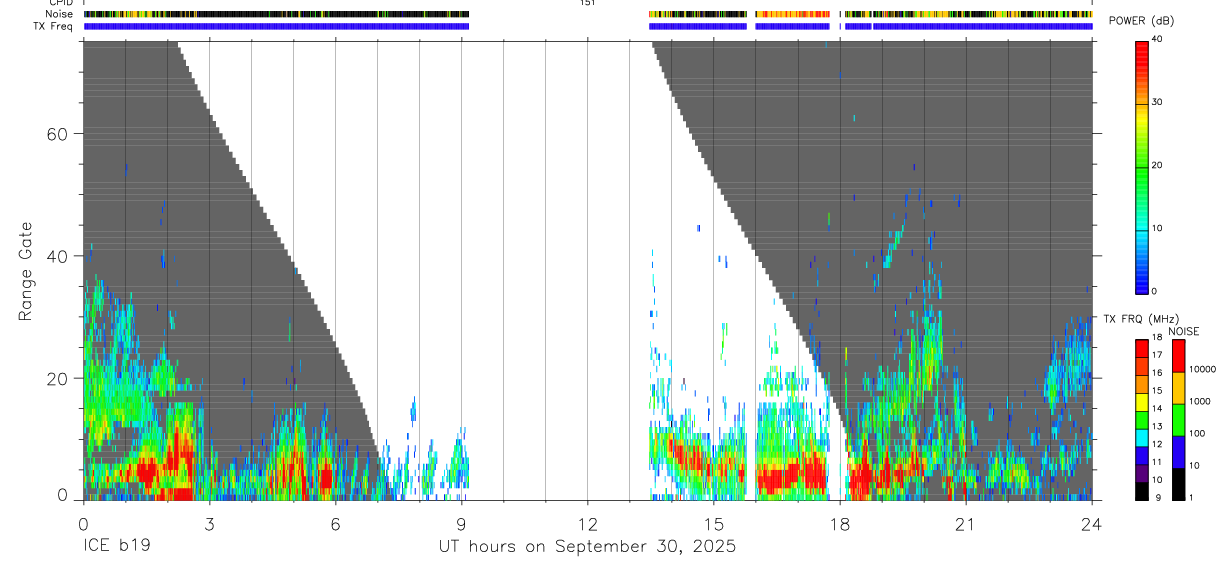Click the 21 tick on the UT hours axis

pyautogui.click(x=965, y=524)
